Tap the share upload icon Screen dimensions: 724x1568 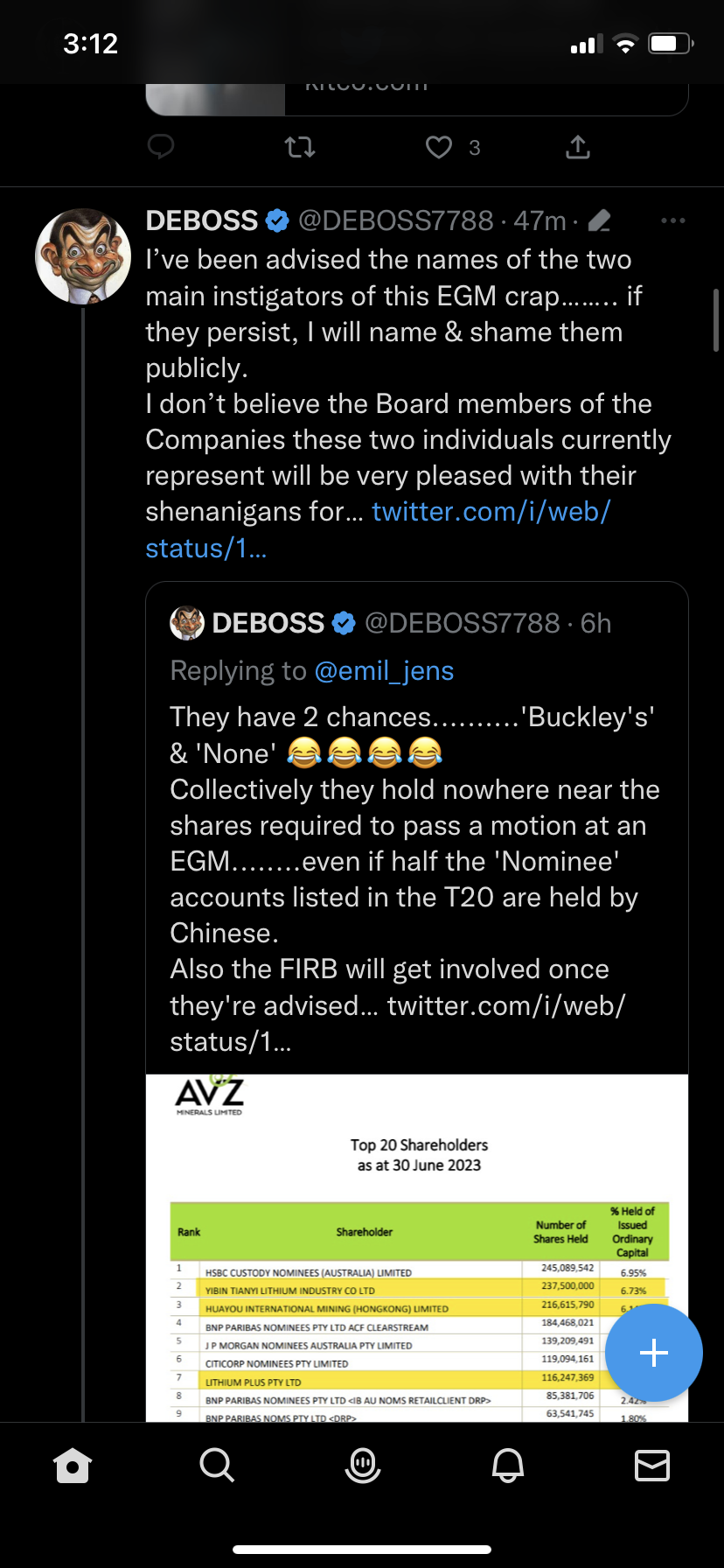click(x=578, y=147)
